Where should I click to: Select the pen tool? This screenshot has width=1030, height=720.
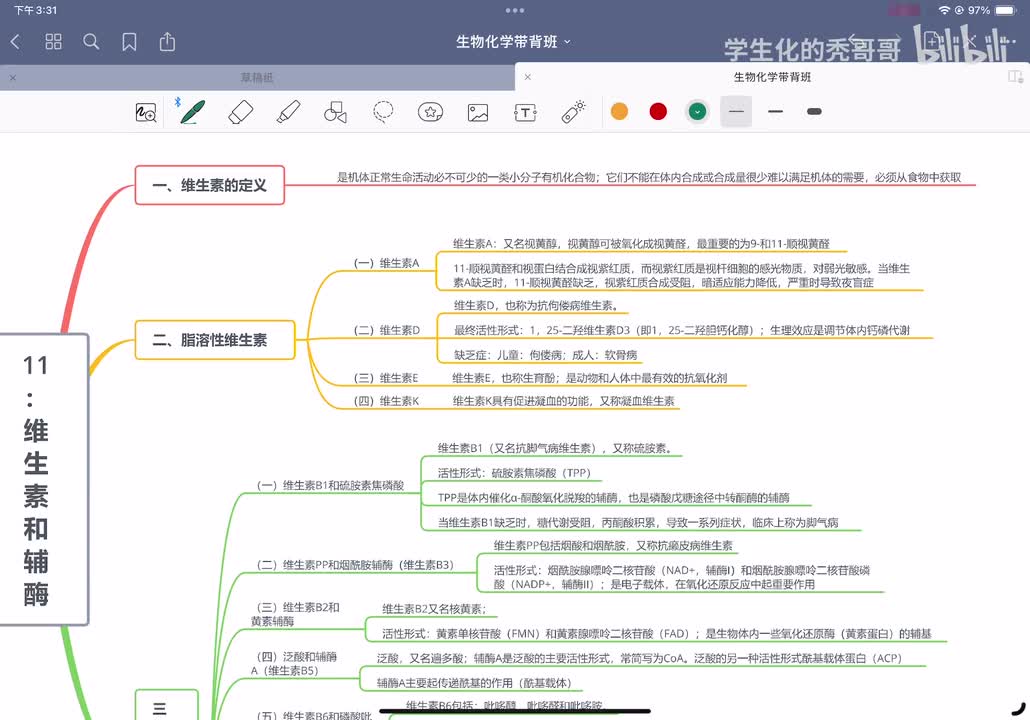click(x=192, y=112)
